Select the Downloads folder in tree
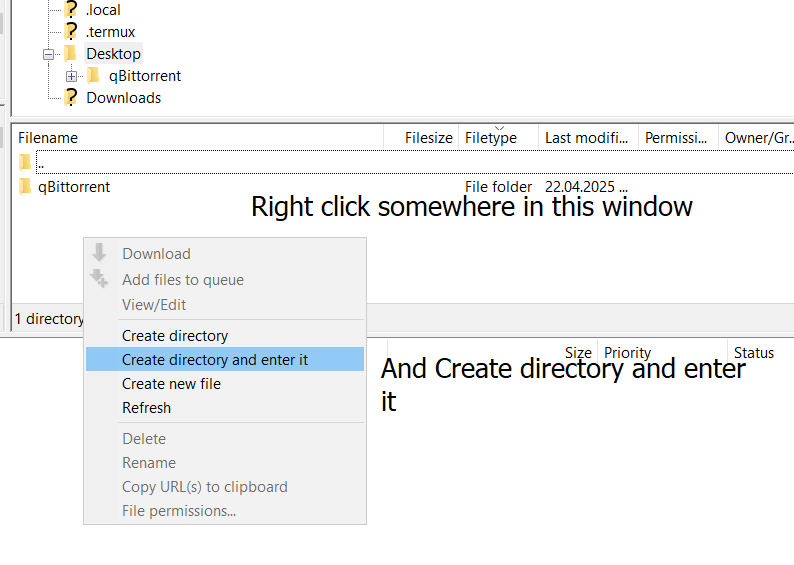Screen dimensions: 794x565 coord(124,98)
